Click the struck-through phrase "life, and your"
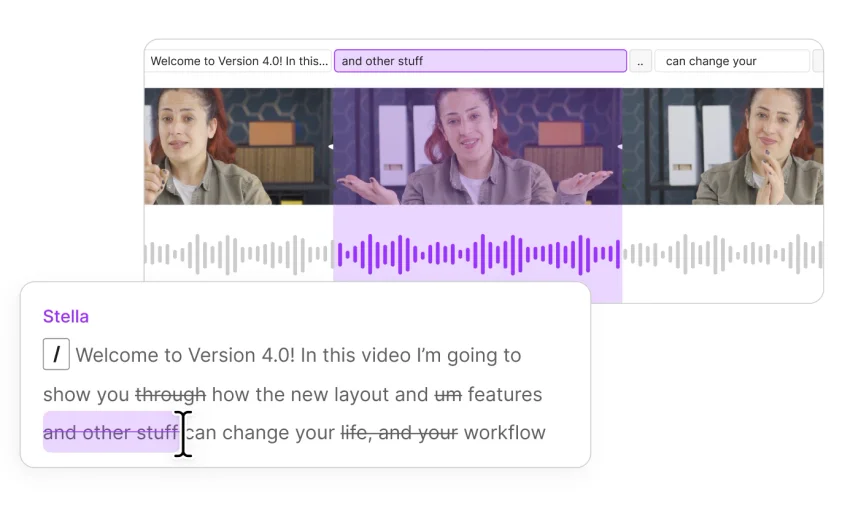 pos(399,433)
